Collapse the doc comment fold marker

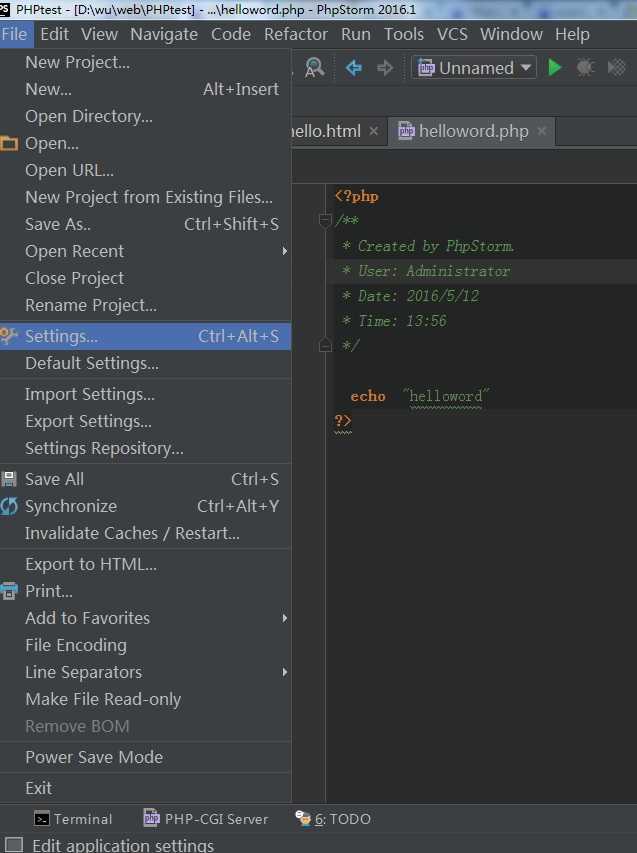click(x=325, y=220)
